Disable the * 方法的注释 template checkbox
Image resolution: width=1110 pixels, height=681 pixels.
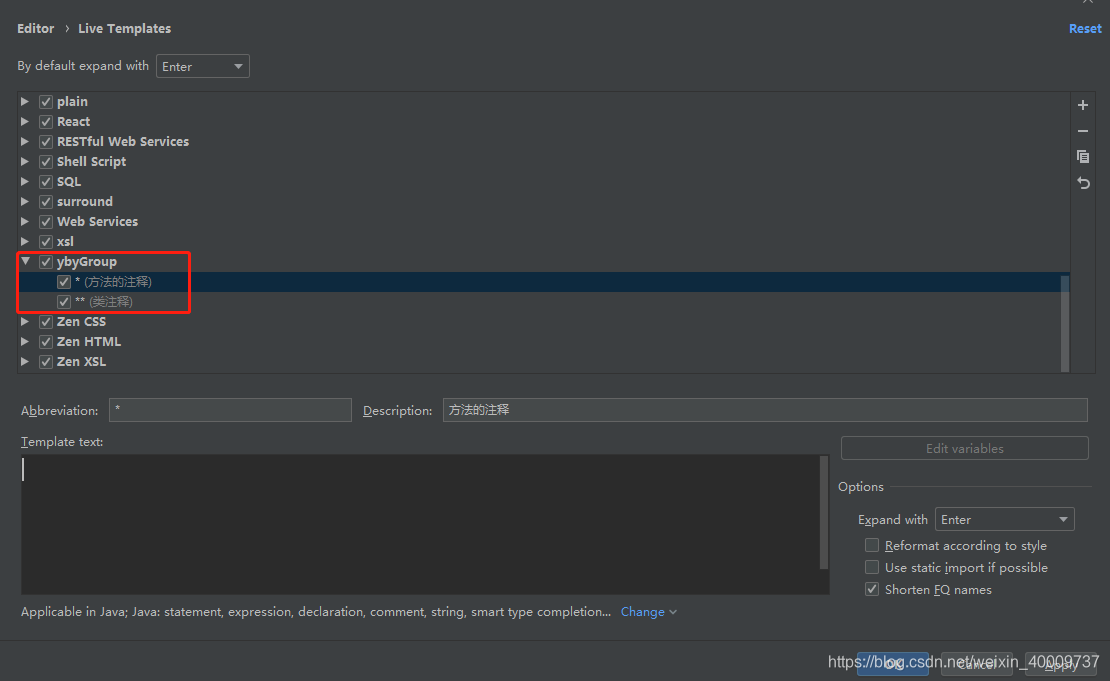64,282
